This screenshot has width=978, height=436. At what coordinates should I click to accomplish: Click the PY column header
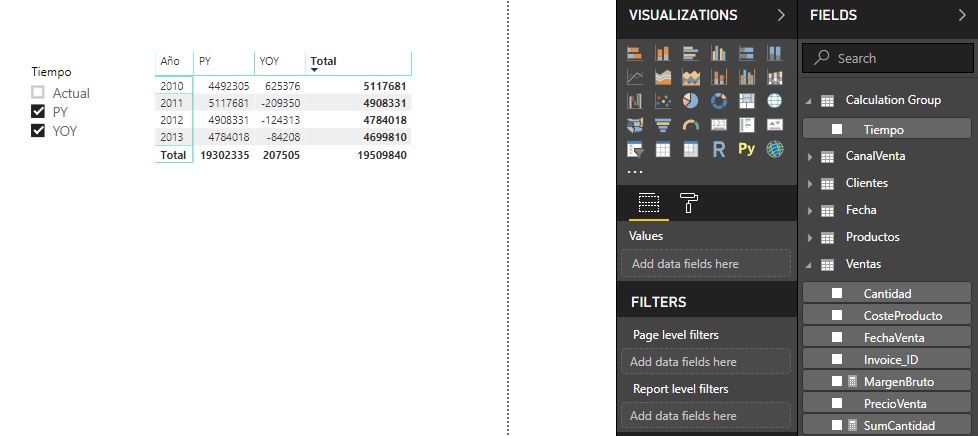coord(224,64)
